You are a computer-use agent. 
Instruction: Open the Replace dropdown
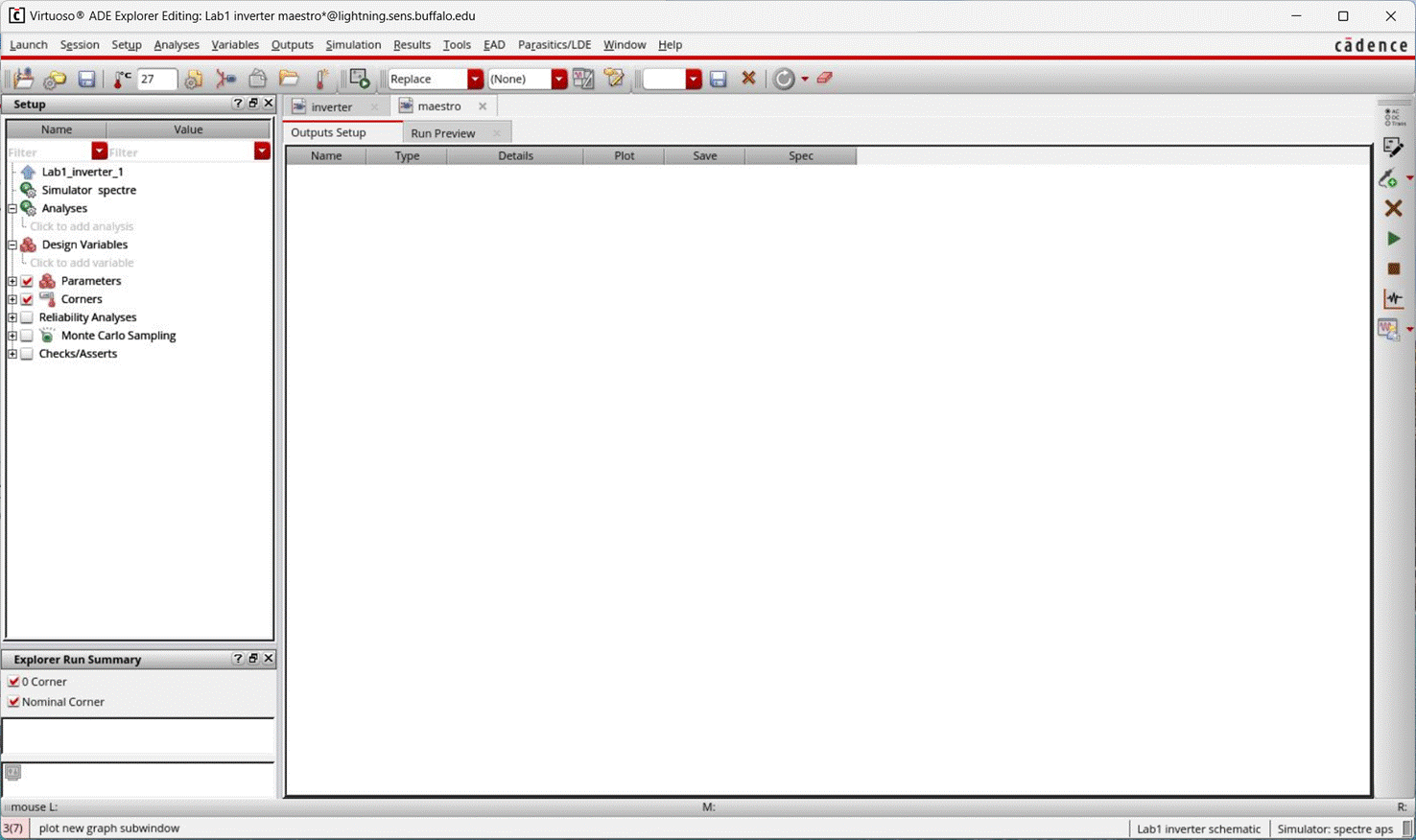pyautogui.click(x=473, y=79)
